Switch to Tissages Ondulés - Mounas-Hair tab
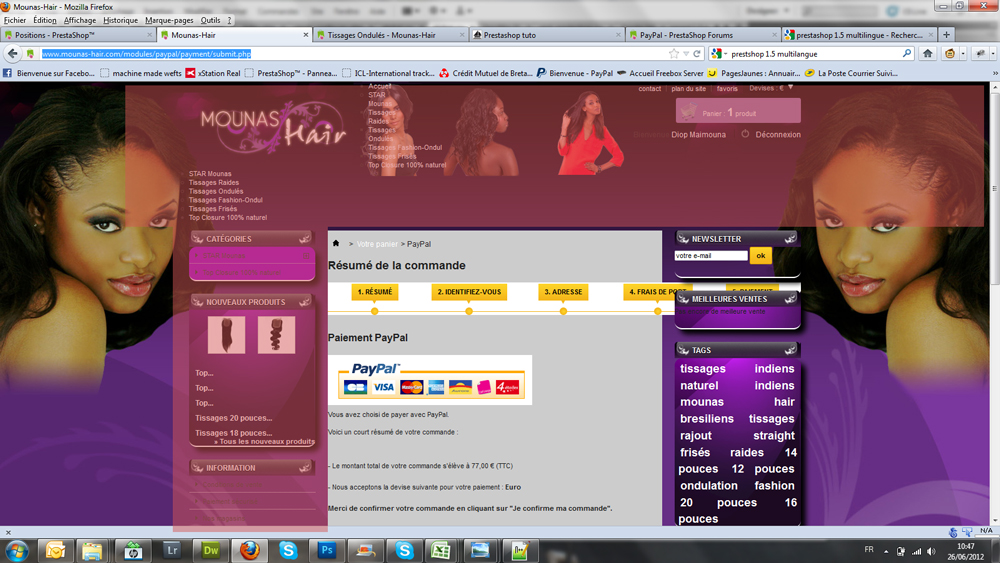 point(390,34)
